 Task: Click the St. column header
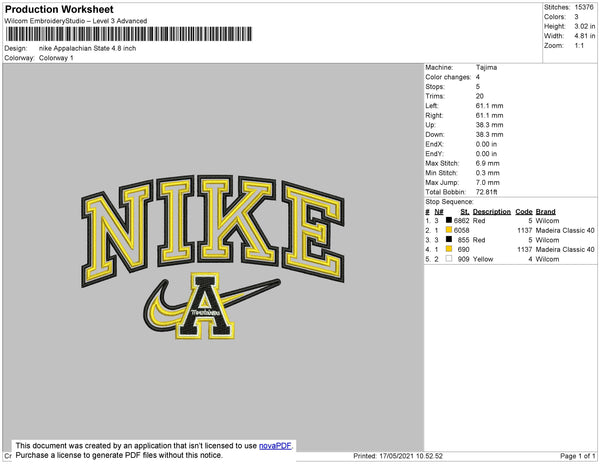(465, 211)
